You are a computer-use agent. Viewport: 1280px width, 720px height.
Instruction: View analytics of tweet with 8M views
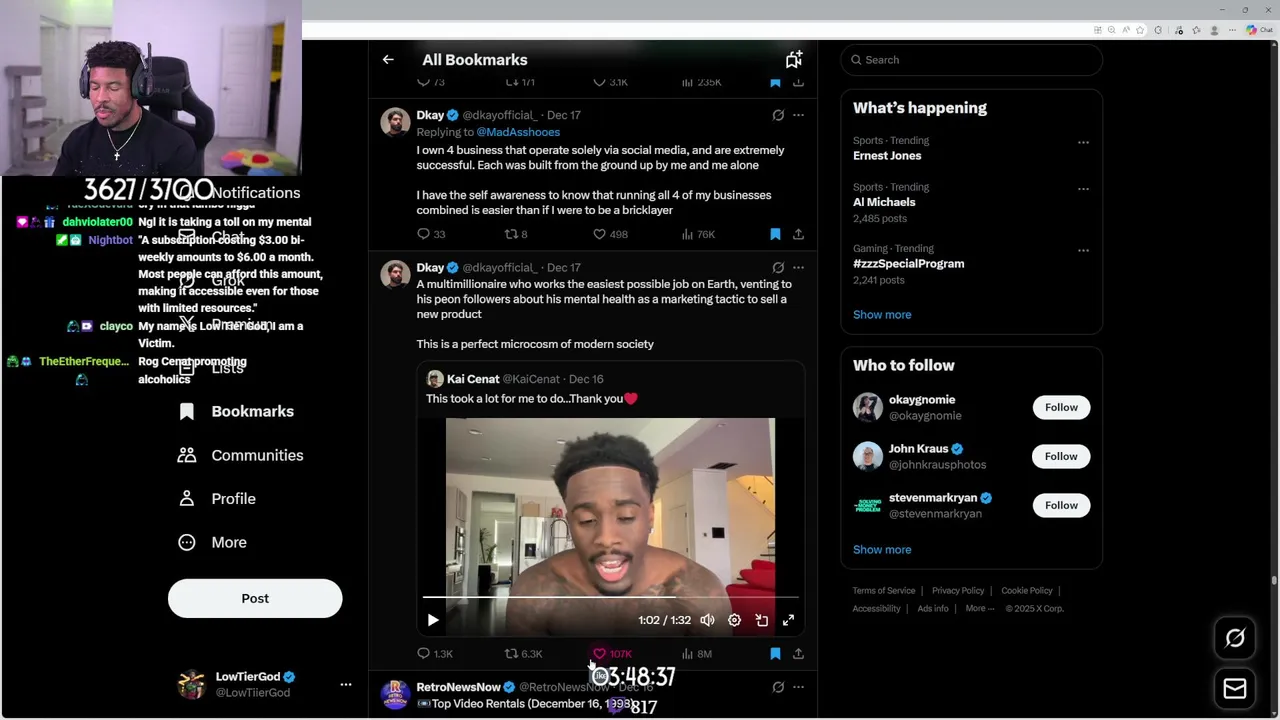point(696,654)
